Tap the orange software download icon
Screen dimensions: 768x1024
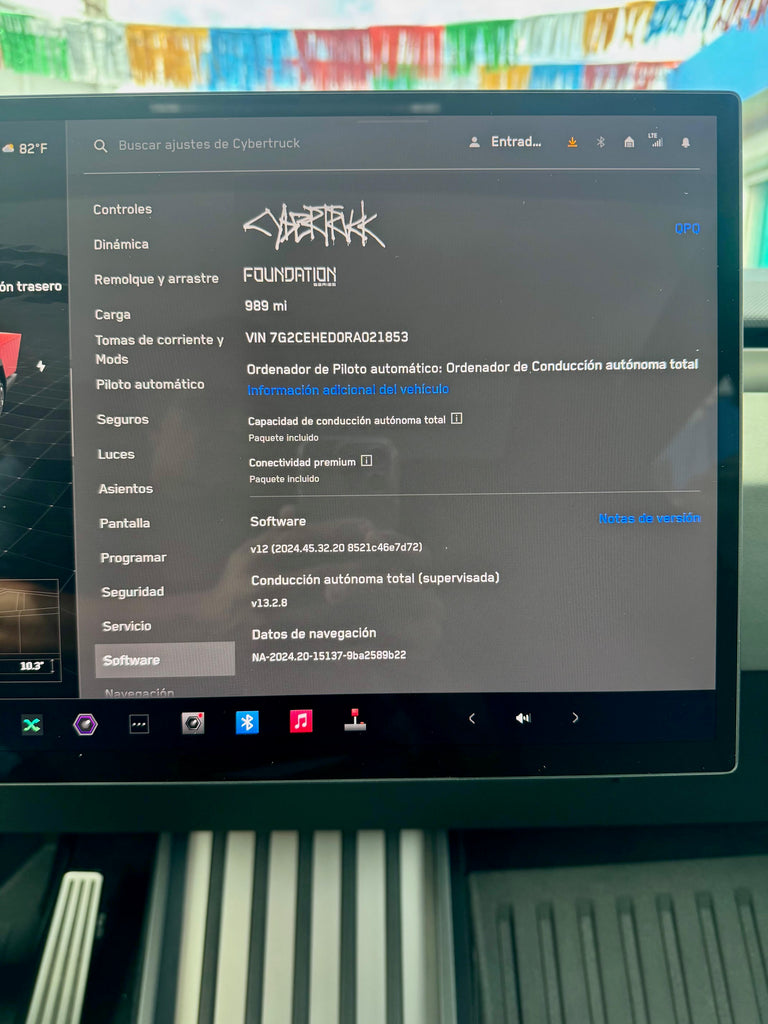(x=572, y=142)
